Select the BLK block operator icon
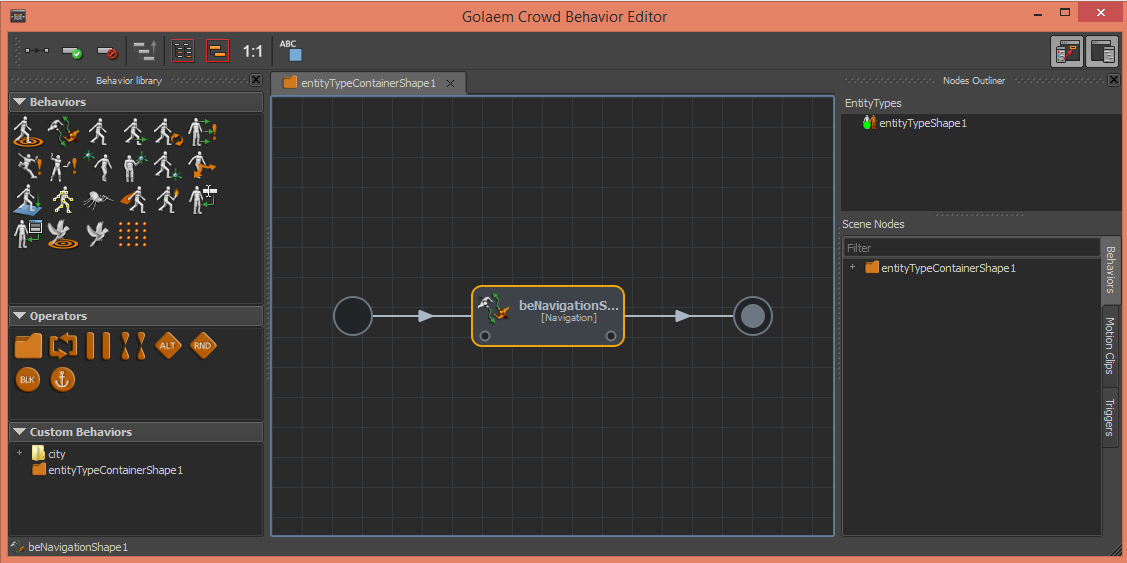The width and height of the screenshot is (1127, 563). coord(27,380)
